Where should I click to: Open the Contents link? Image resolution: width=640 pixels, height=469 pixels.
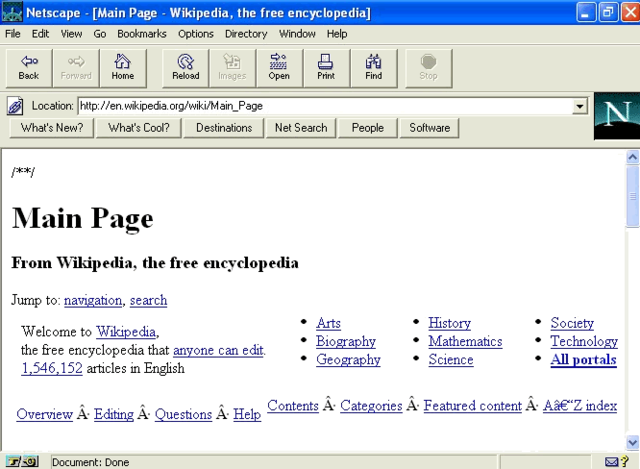[x=293, y=406]
